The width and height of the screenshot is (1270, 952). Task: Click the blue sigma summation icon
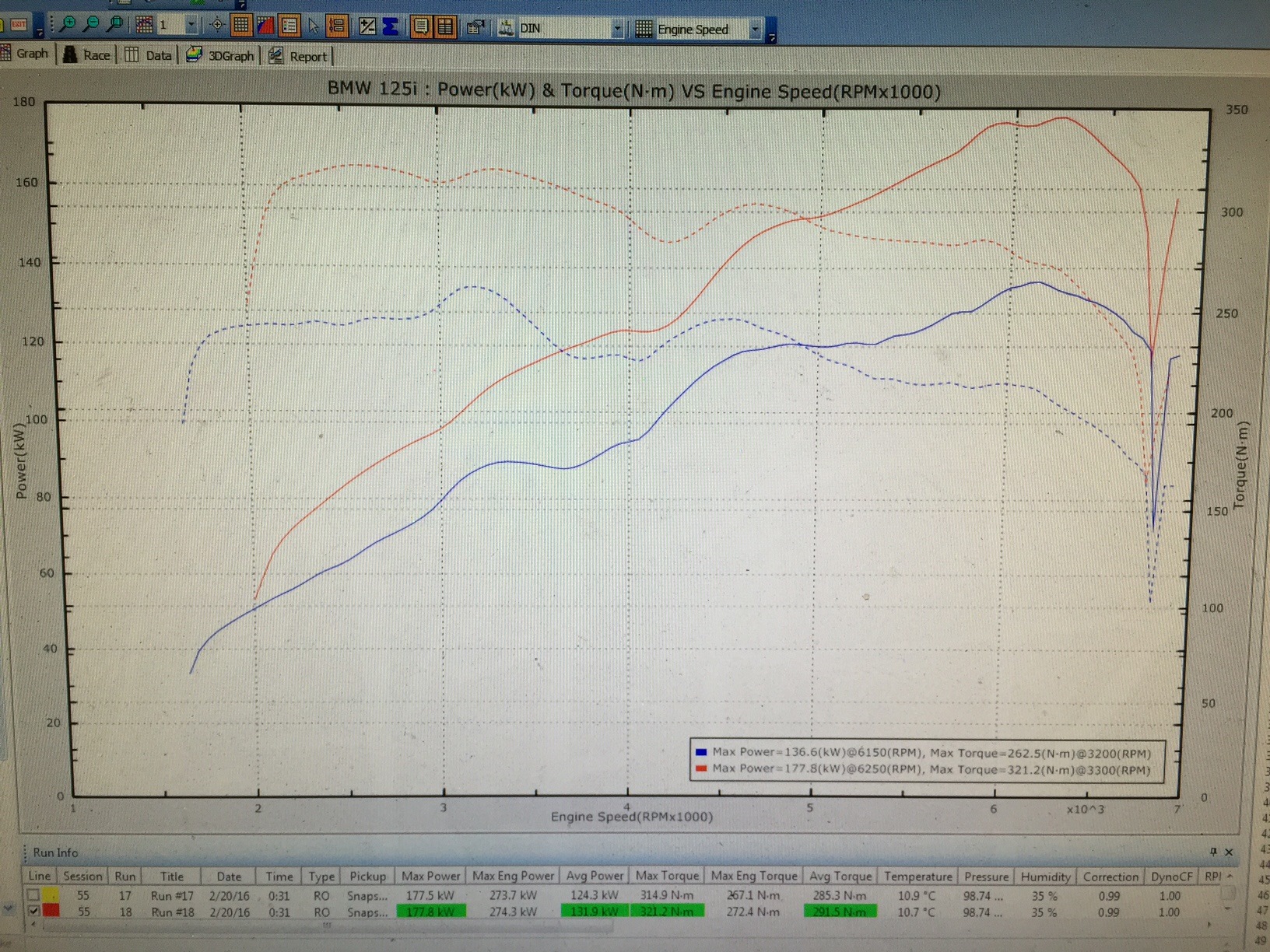click(390, 26)
